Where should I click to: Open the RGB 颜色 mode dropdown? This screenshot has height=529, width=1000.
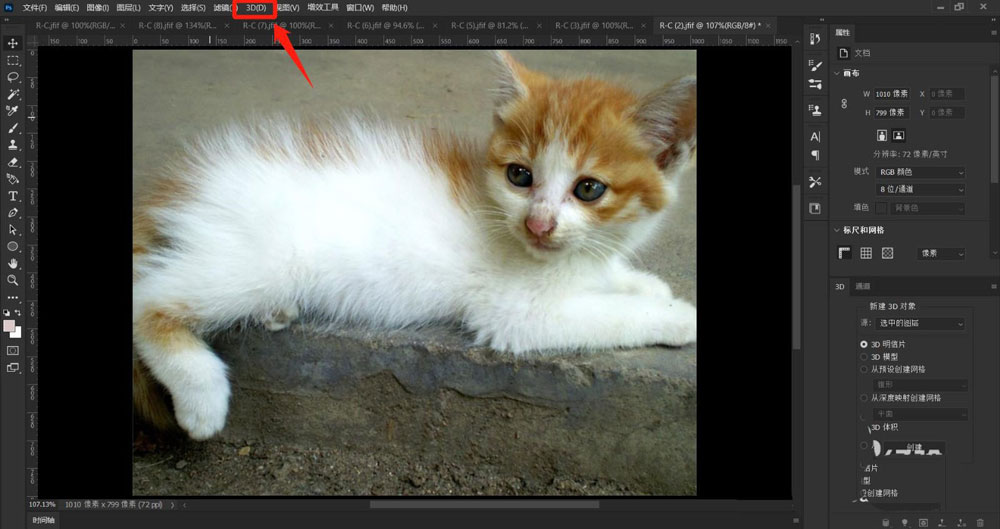[920, 173]
